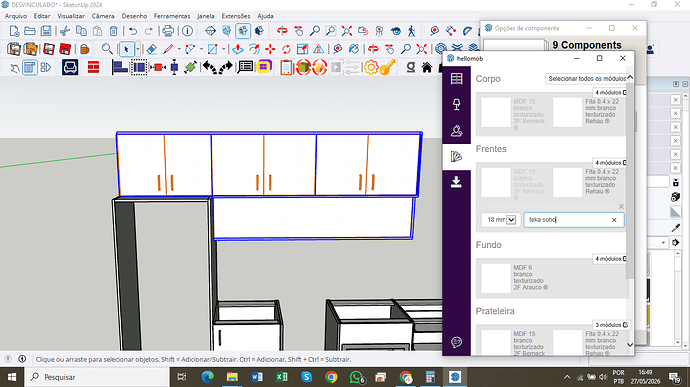Viewport: 690px width, 387px height.
Task: Expand the Pencil tool dropdown arrow
Action: click(179, 49)
